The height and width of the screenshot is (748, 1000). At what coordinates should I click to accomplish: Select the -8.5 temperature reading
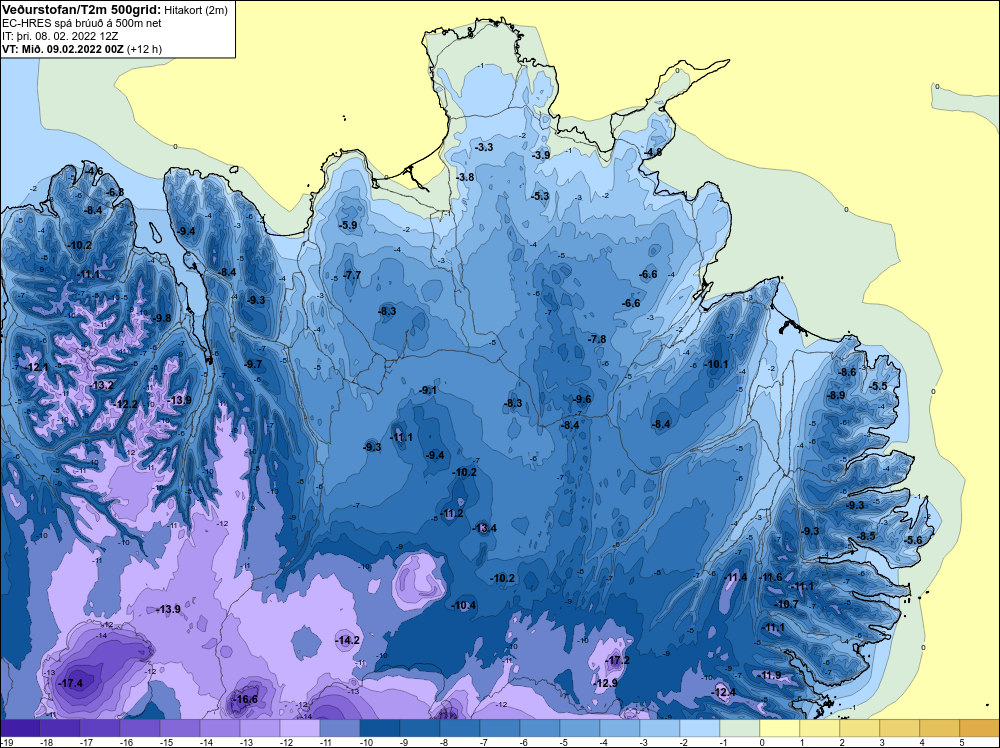coord(866,536)
